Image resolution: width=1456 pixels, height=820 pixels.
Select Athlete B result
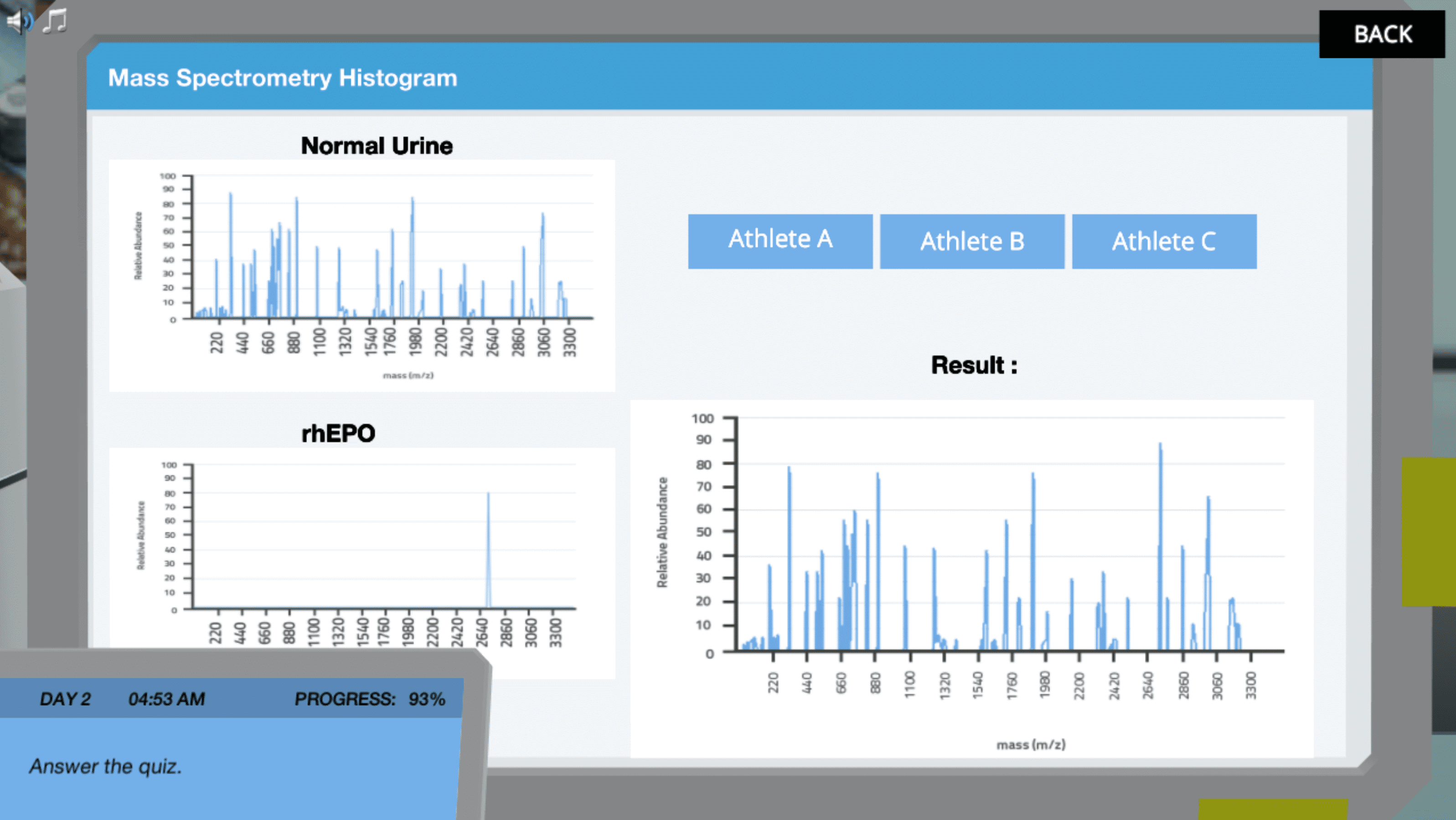click(x=971, y=241)
